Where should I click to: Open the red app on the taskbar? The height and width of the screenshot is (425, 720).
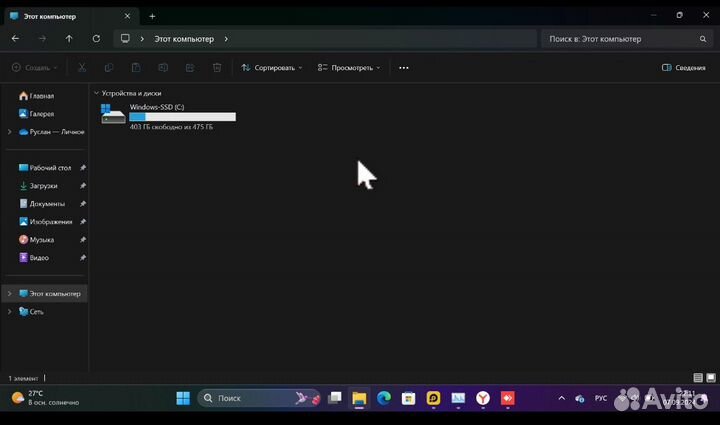(507, 398)
